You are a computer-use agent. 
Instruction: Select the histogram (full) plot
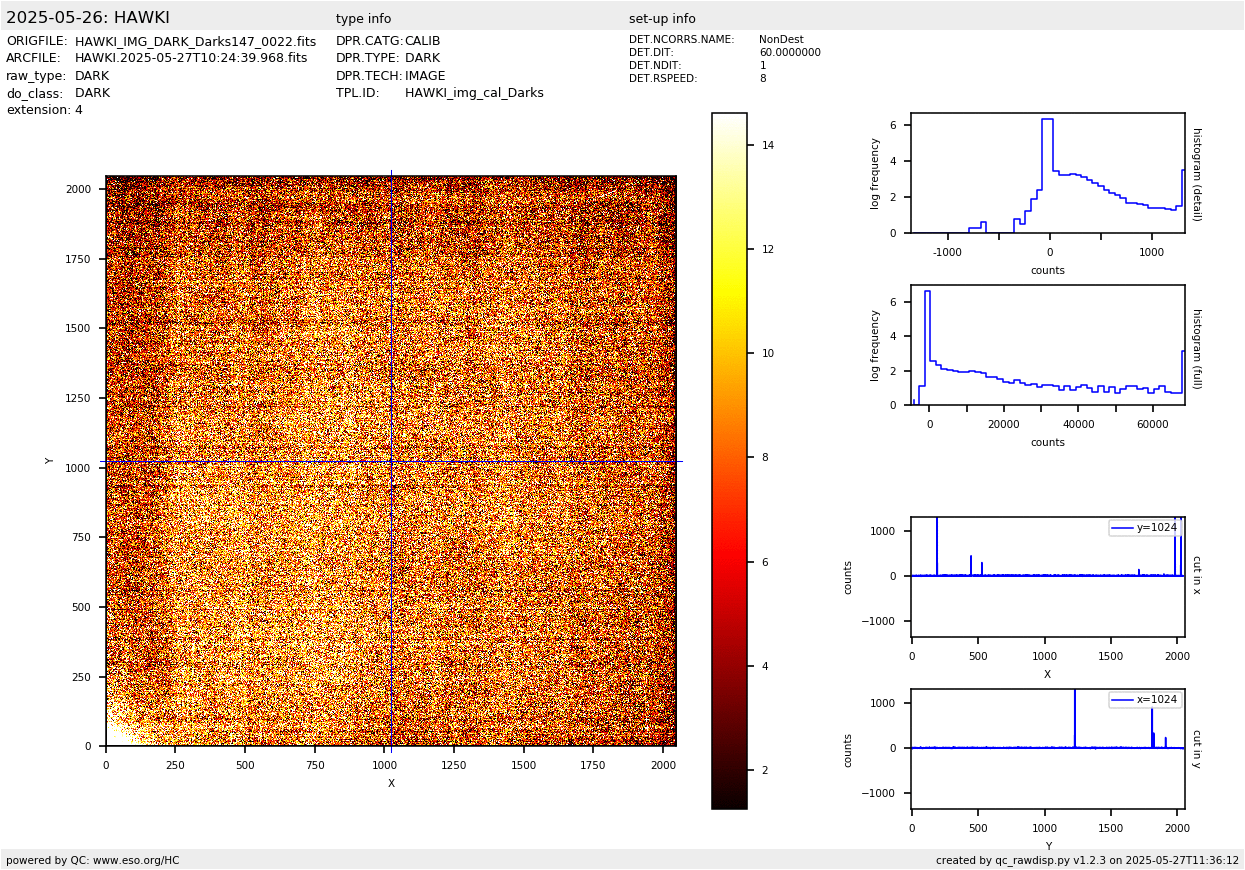click(1047, 345)
